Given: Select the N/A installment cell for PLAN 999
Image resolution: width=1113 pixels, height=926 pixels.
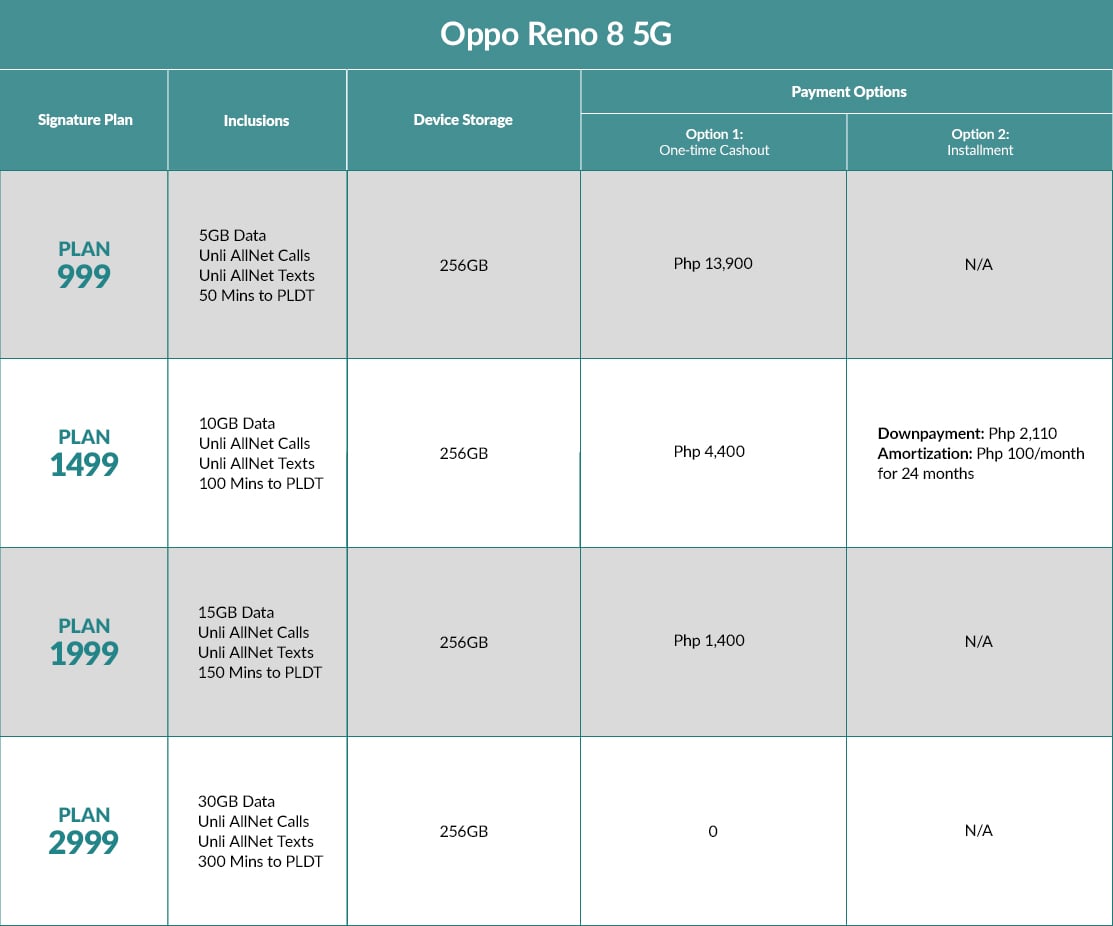Looking at the screenshot, I should point(978,264).
